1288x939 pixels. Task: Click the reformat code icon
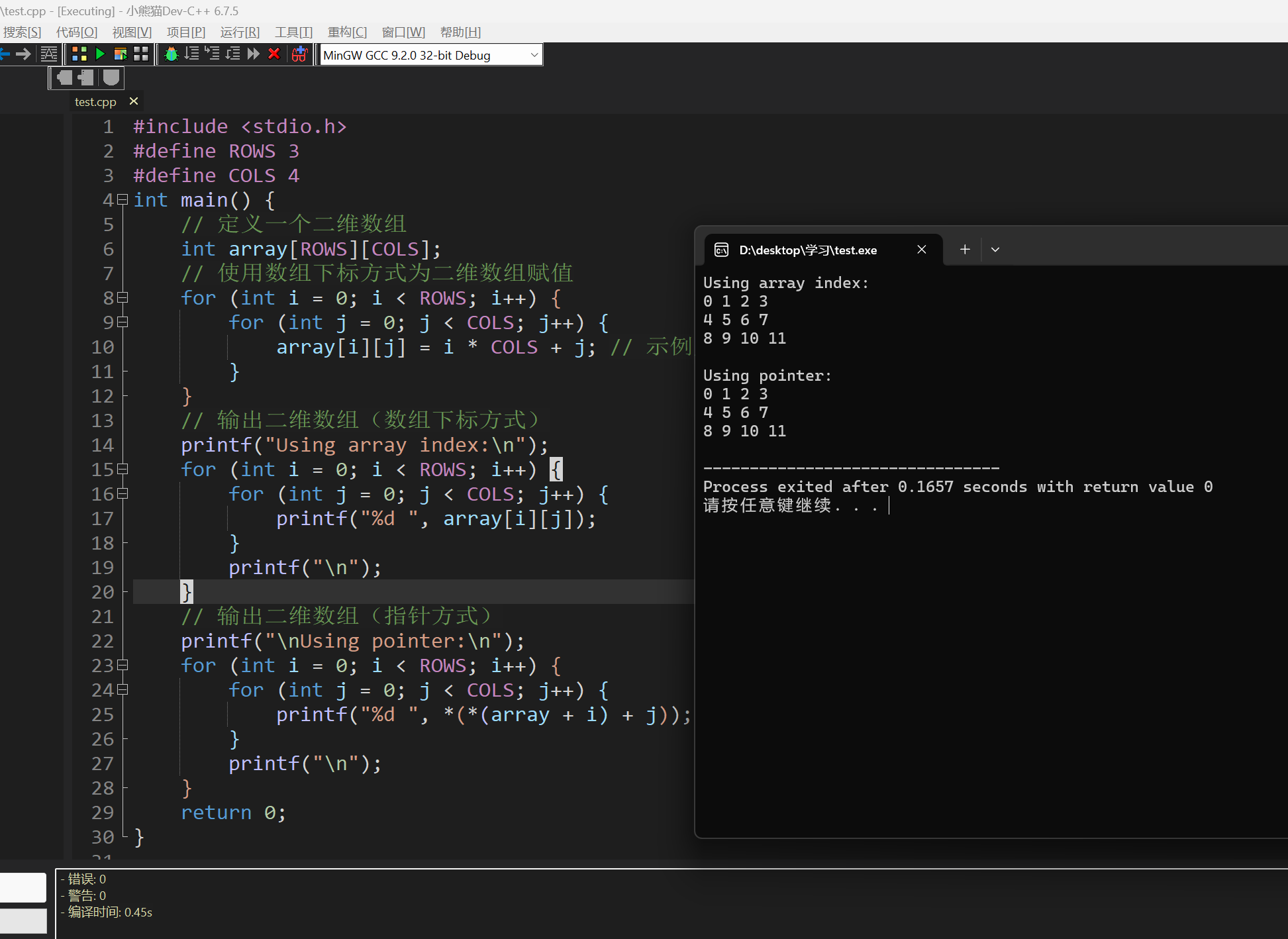[49, 54]
